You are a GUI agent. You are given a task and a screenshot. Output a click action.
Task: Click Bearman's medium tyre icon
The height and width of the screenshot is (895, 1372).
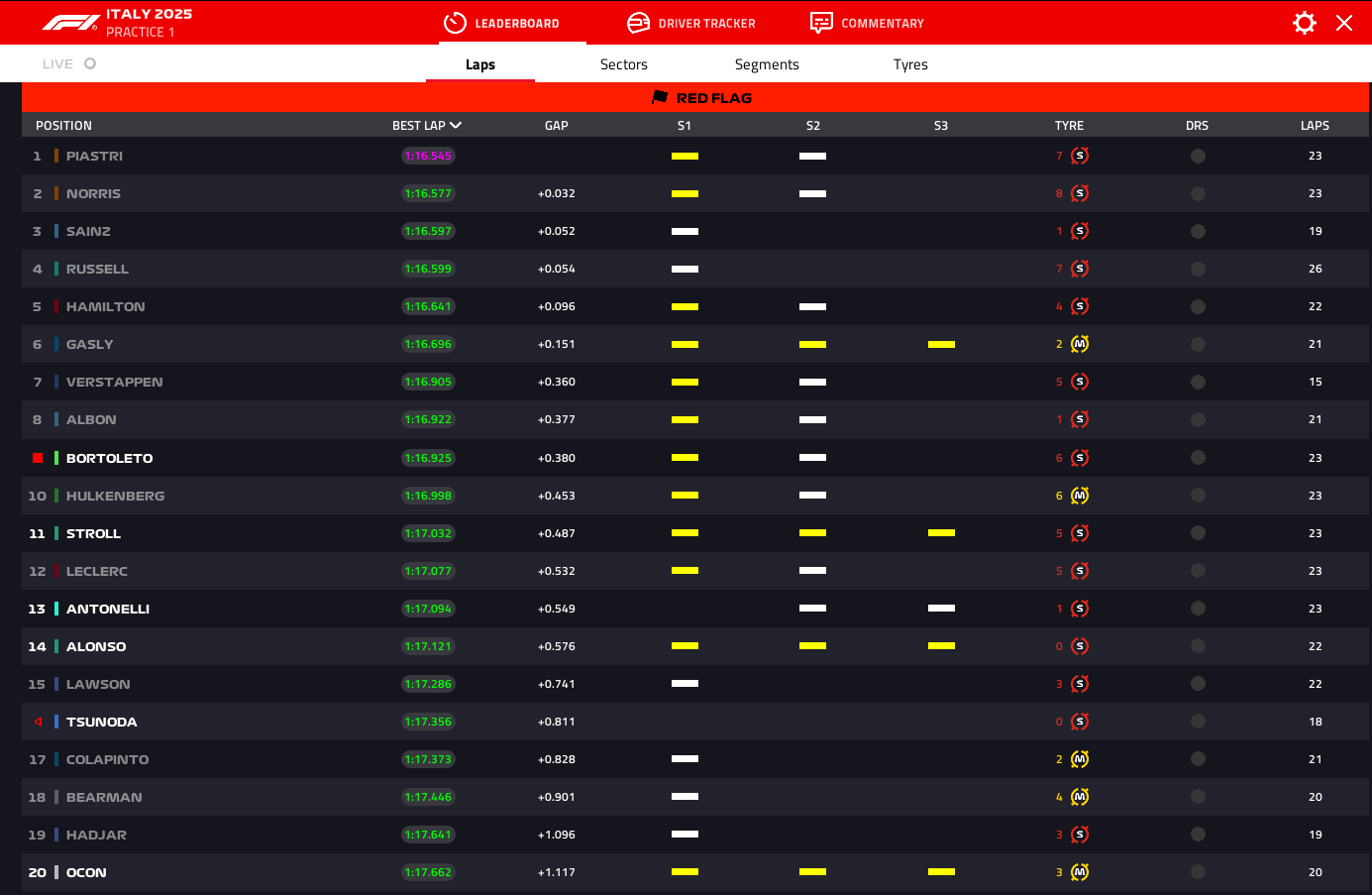[1080, 797]
